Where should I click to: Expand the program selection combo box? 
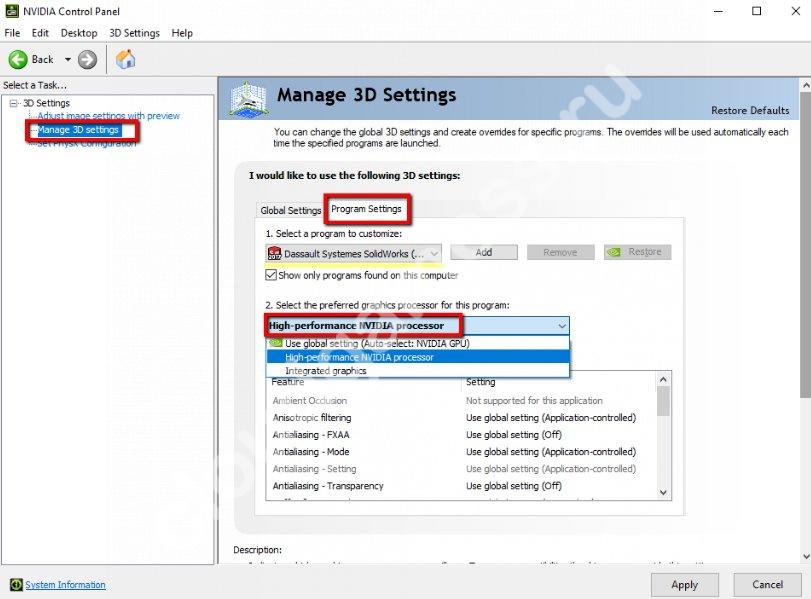click(434, 253)
